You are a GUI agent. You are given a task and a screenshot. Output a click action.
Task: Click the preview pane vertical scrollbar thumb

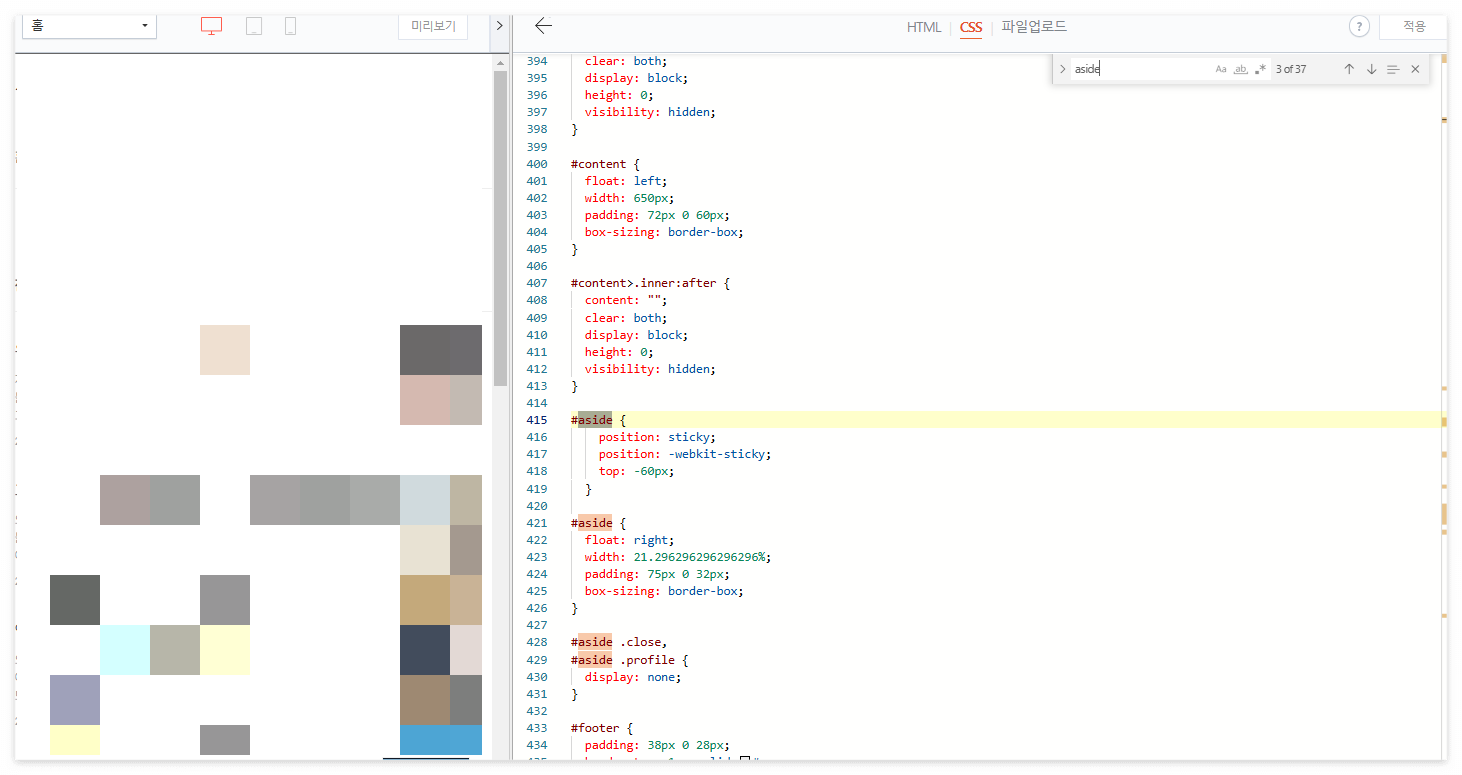point(501,228)
